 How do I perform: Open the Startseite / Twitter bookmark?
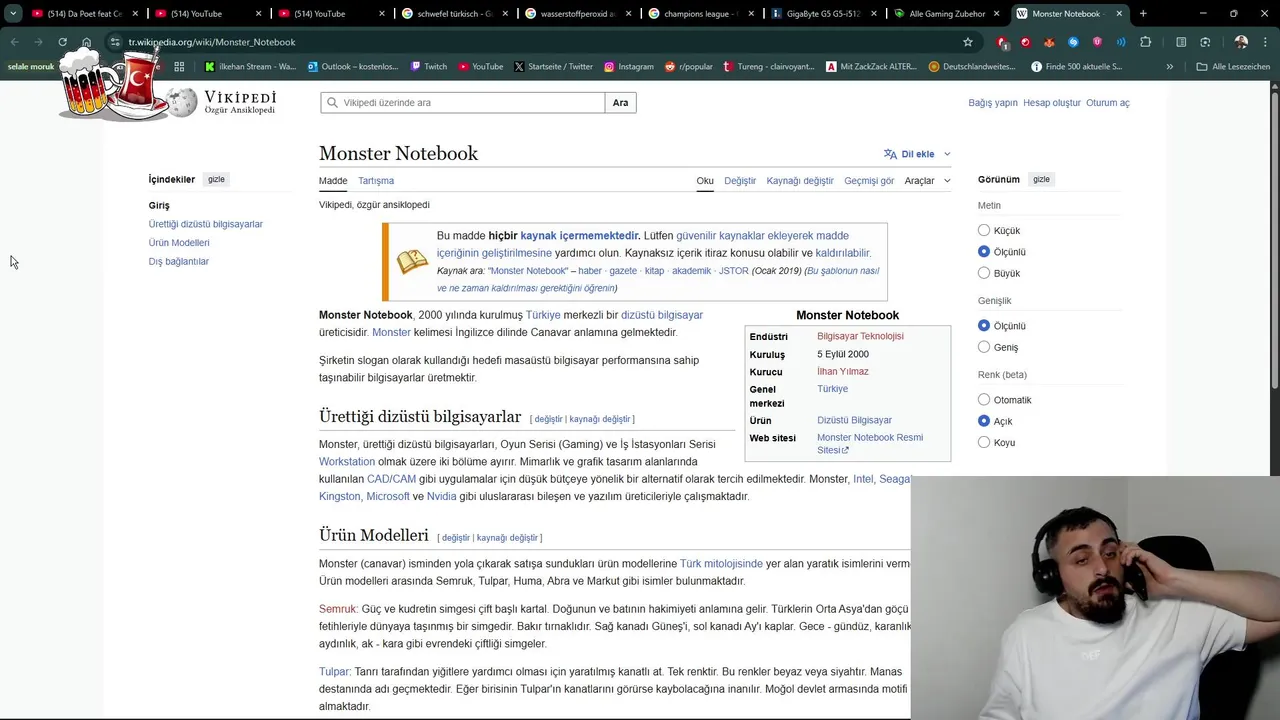pos(553,67)
